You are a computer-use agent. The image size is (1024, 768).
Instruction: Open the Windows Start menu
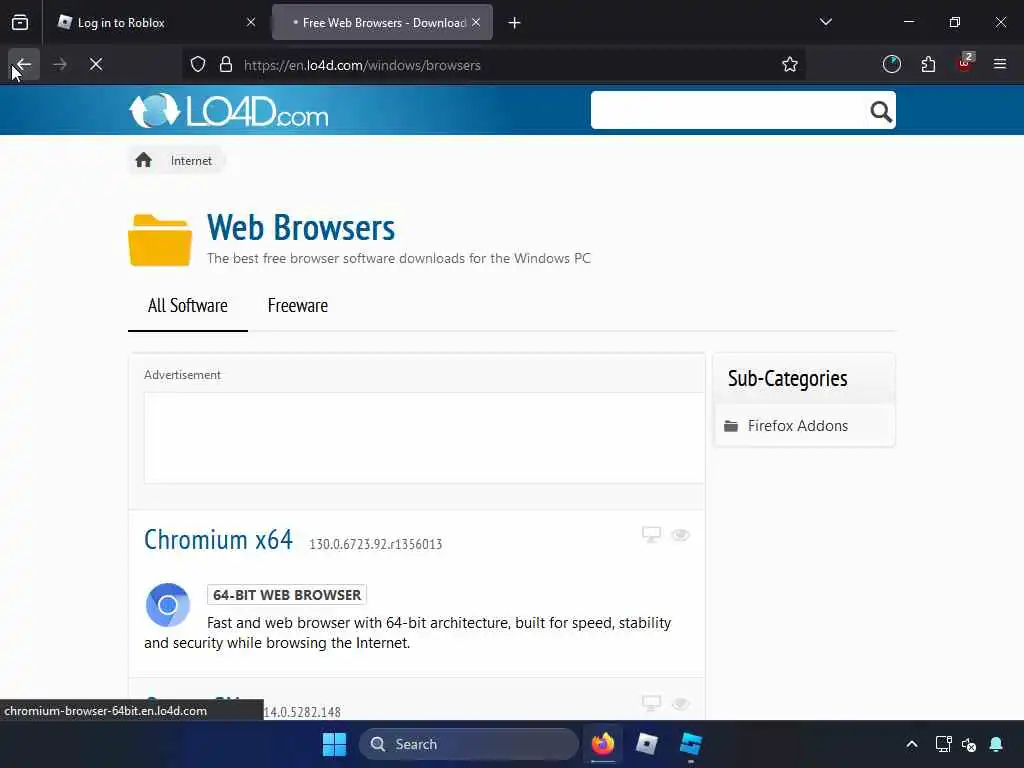click(x=334, y=744)
